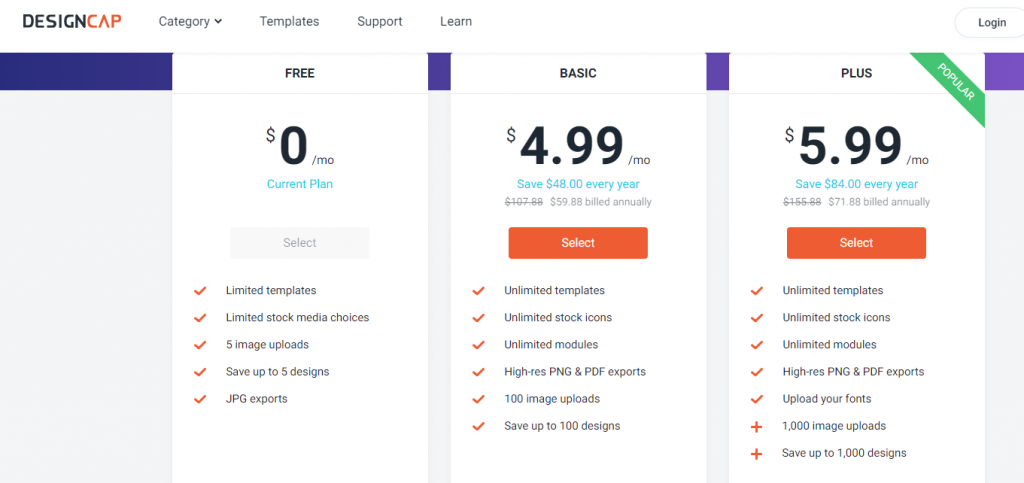Image resolution: width=1024 pixels, height=483 pixels.
Task: Click the DesignCap logo
Action: 72,21
